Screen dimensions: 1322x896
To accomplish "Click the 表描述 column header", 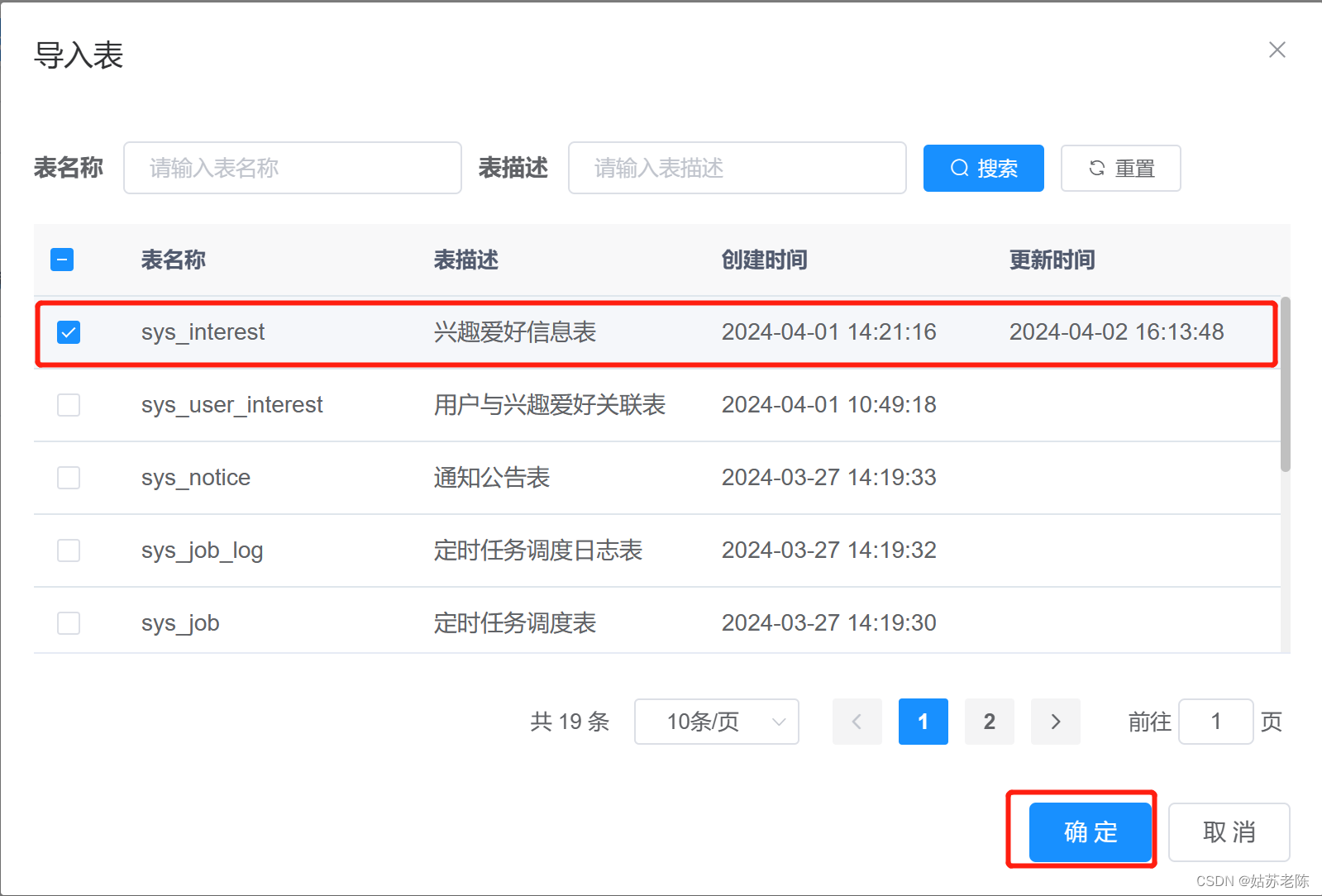I will coord(466,260).
